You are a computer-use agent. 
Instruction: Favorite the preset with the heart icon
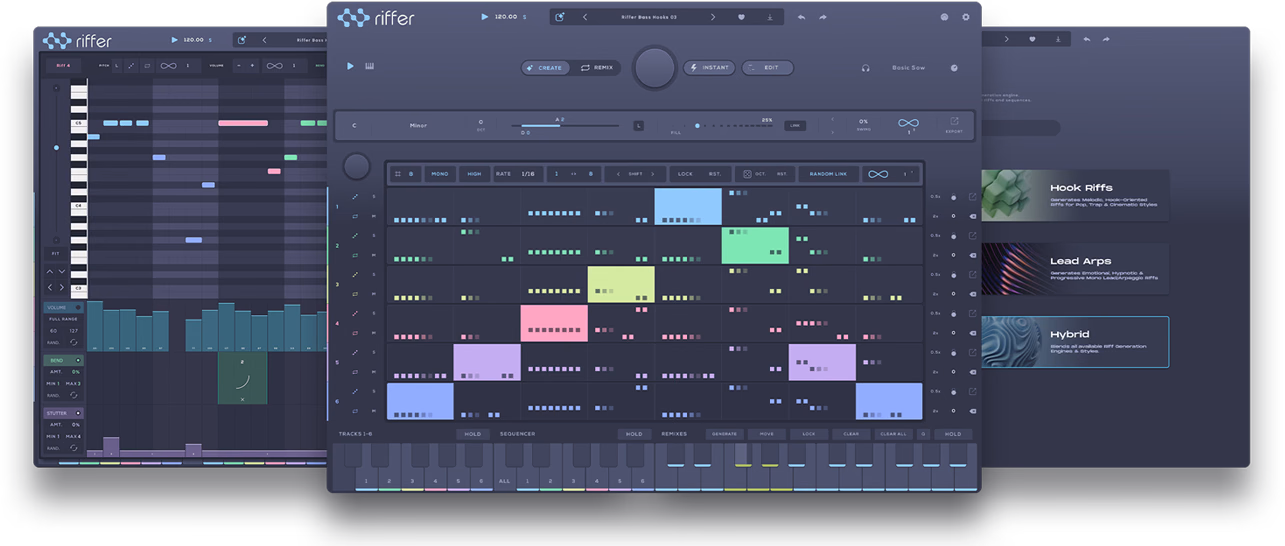pos(742,17)
